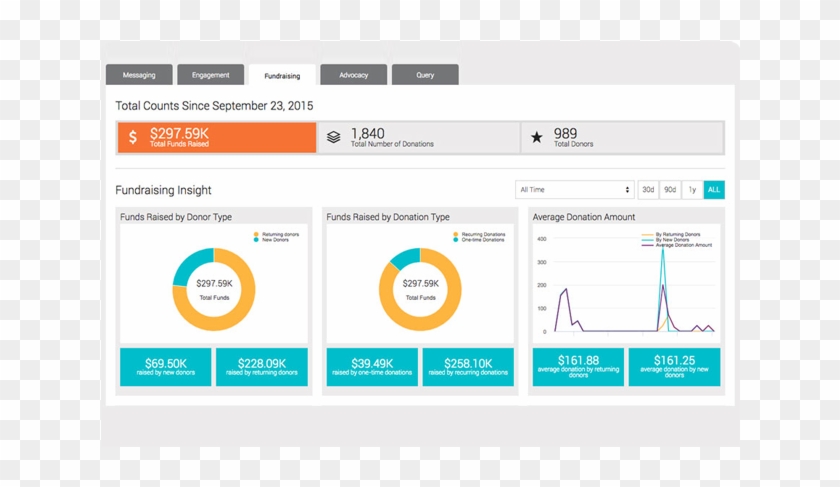The height and width of the screenshot is (487, 840).
Task: Go to the Query tab
Action: (425, 75)
